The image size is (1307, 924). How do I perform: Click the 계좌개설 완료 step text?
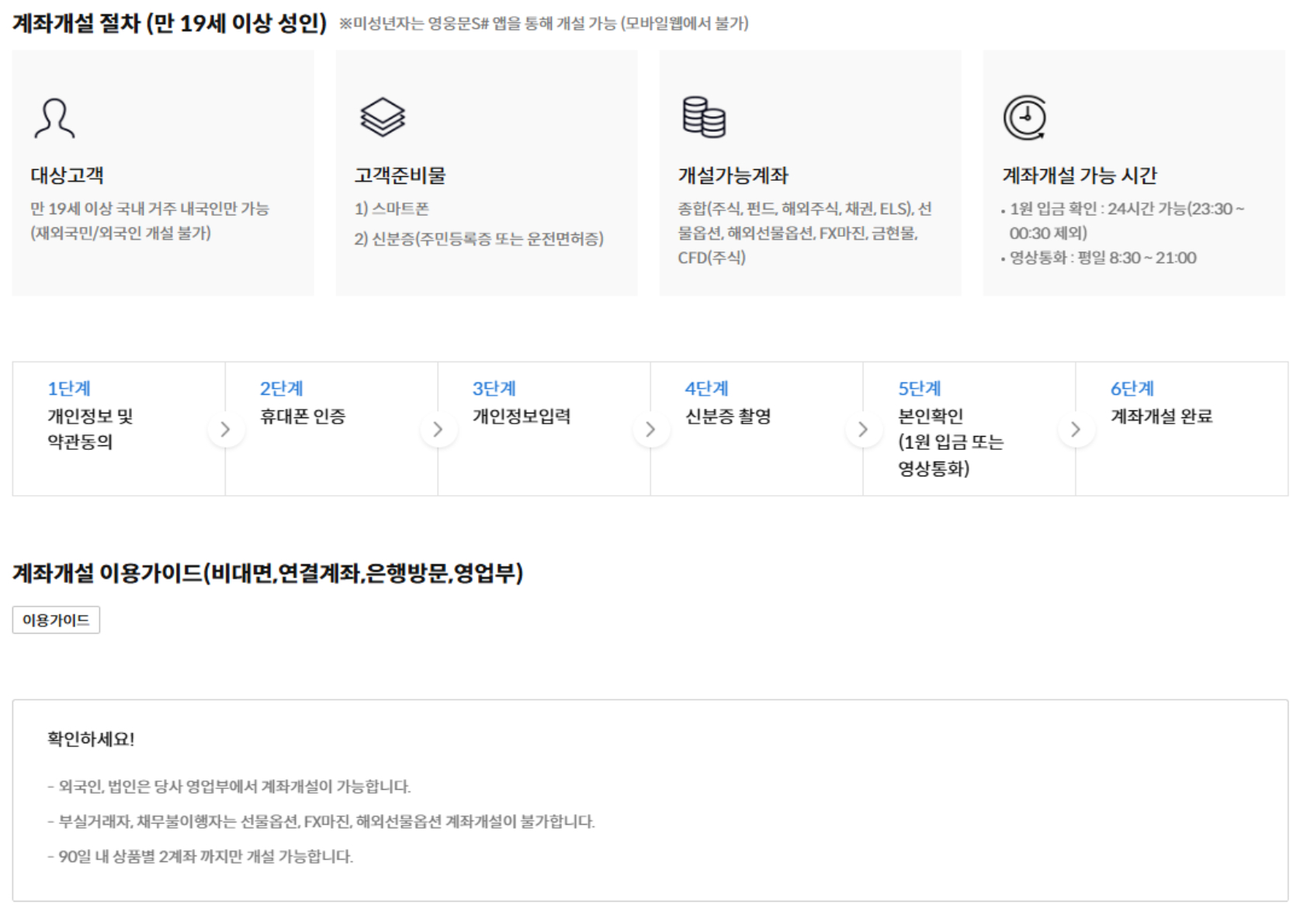1161,417
